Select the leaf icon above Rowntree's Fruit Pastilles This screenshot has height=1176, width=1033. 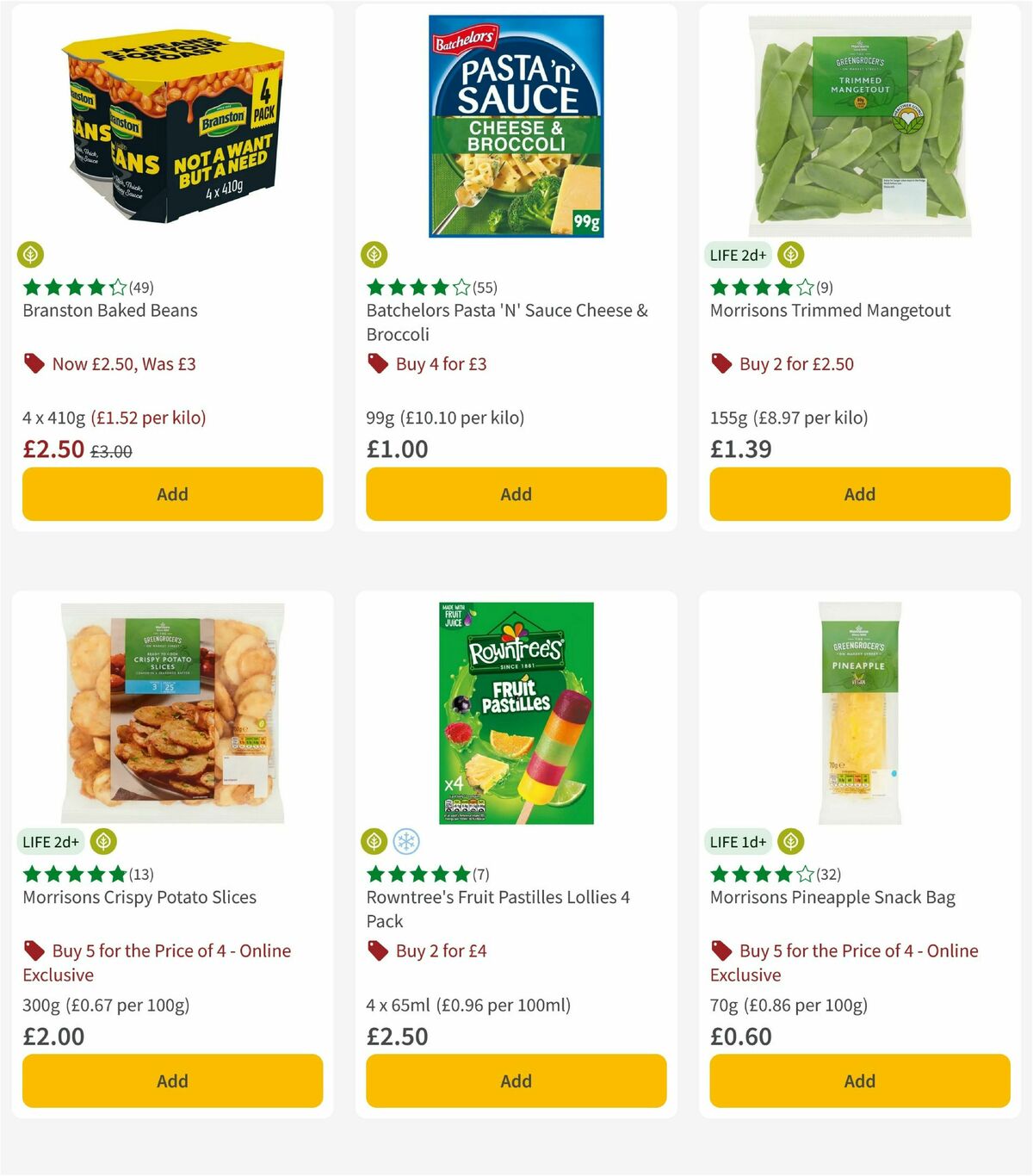(374, 842)
